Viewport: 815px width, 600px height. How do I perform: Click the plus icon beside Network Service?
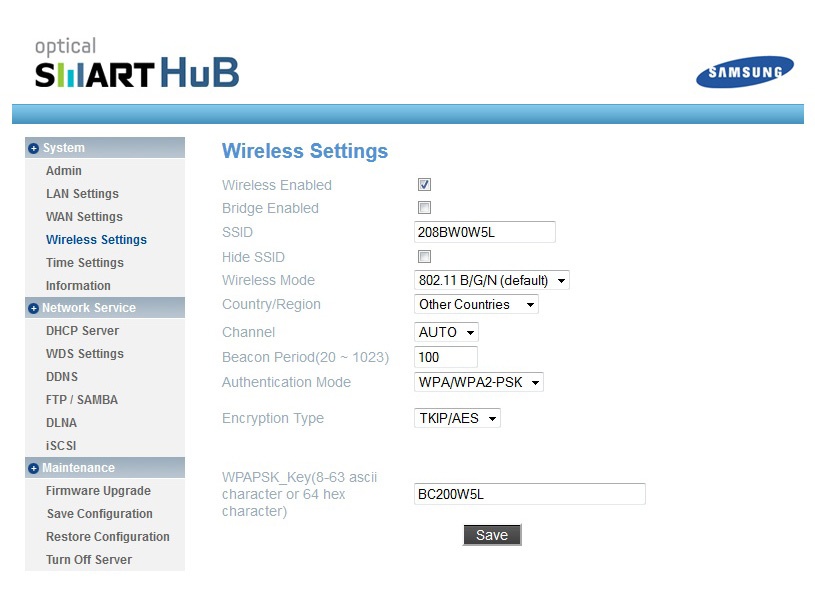pyautogui.click(x=33, y=308)
